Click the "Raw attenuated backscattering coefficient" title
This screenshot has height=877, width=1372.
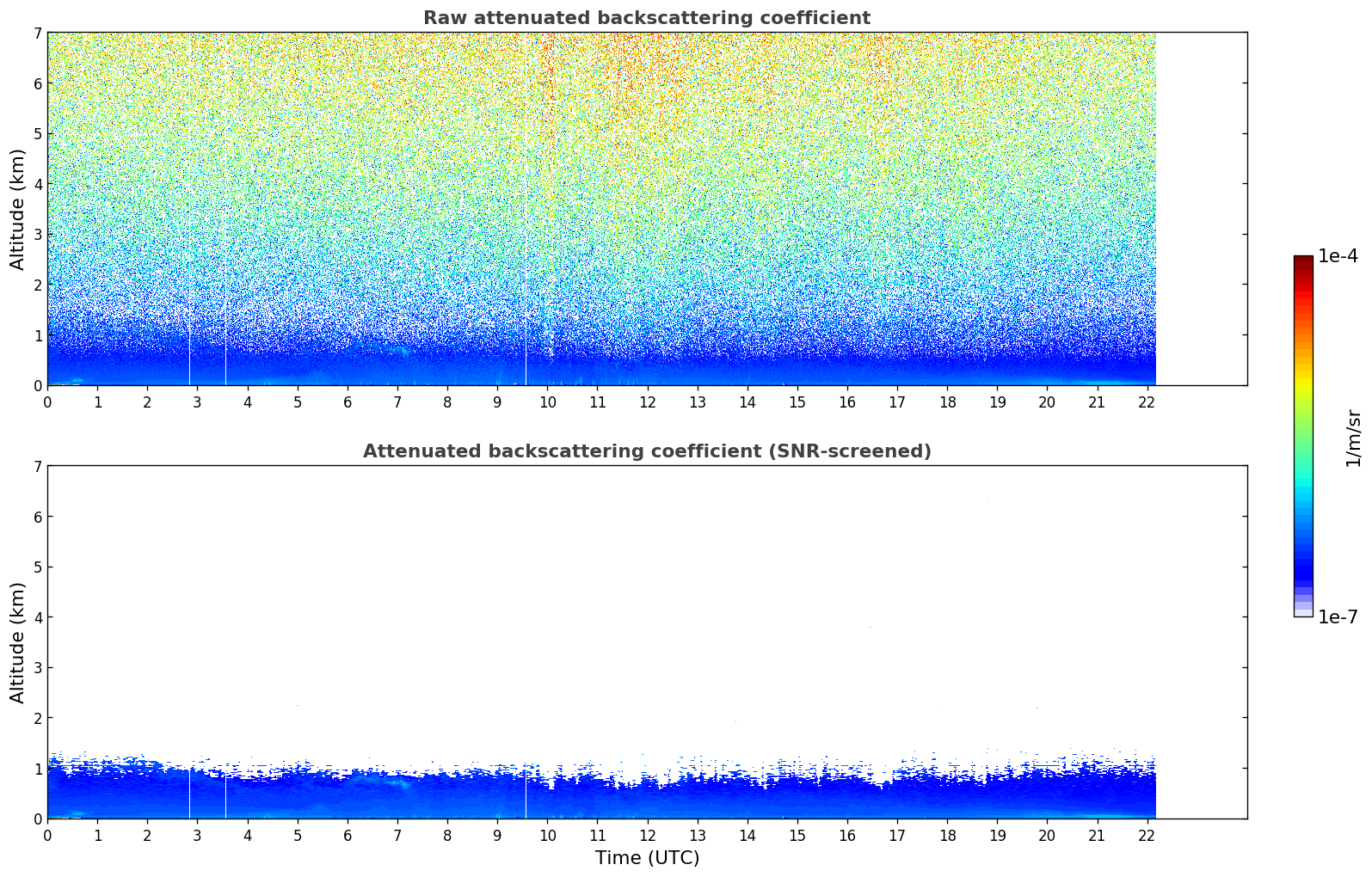click(647, 18)
